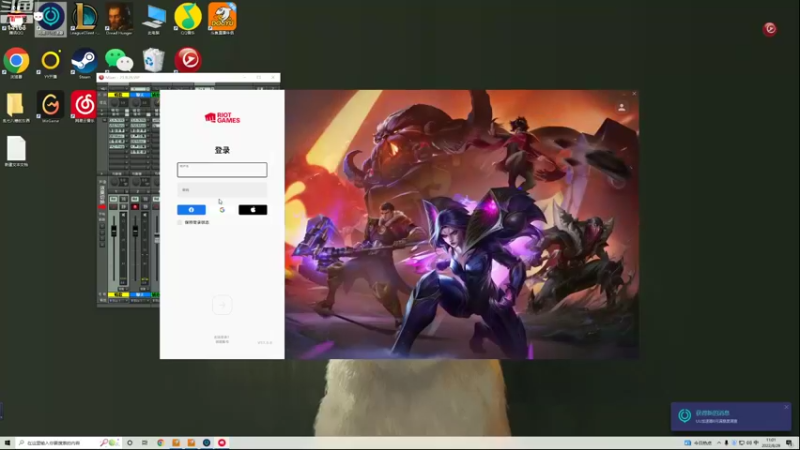The width and height of the screenshot is (800, 450).
Task: Close the Riot client window
Action: (x=634, y=93)
